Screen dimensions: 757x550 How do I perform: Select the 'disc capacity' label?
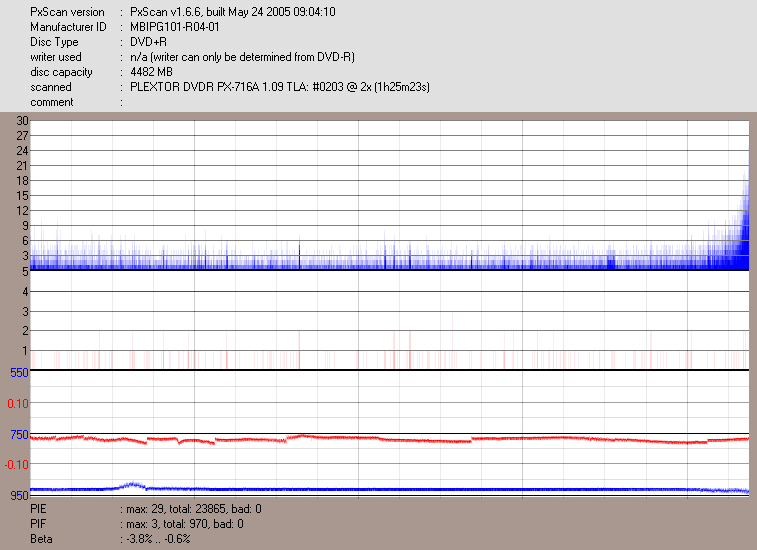click(x=61, y=72)
